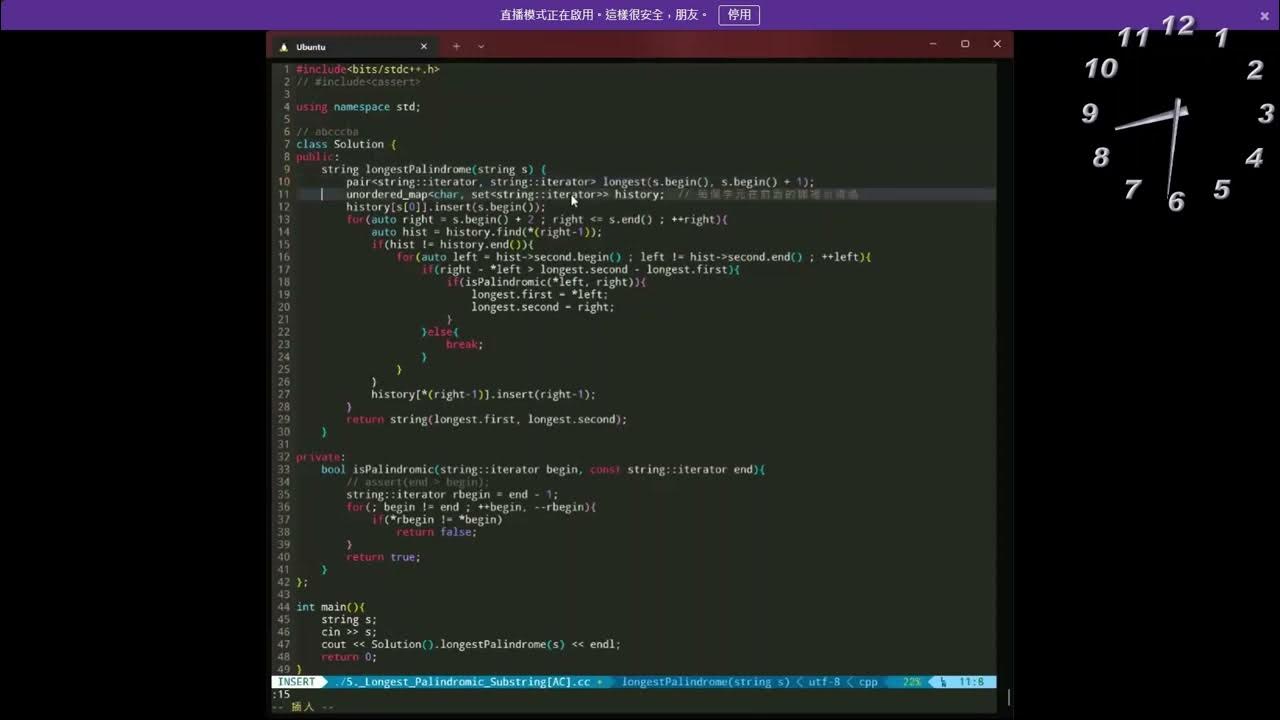Click the 'cin >> s;' line

coord(349,632)
